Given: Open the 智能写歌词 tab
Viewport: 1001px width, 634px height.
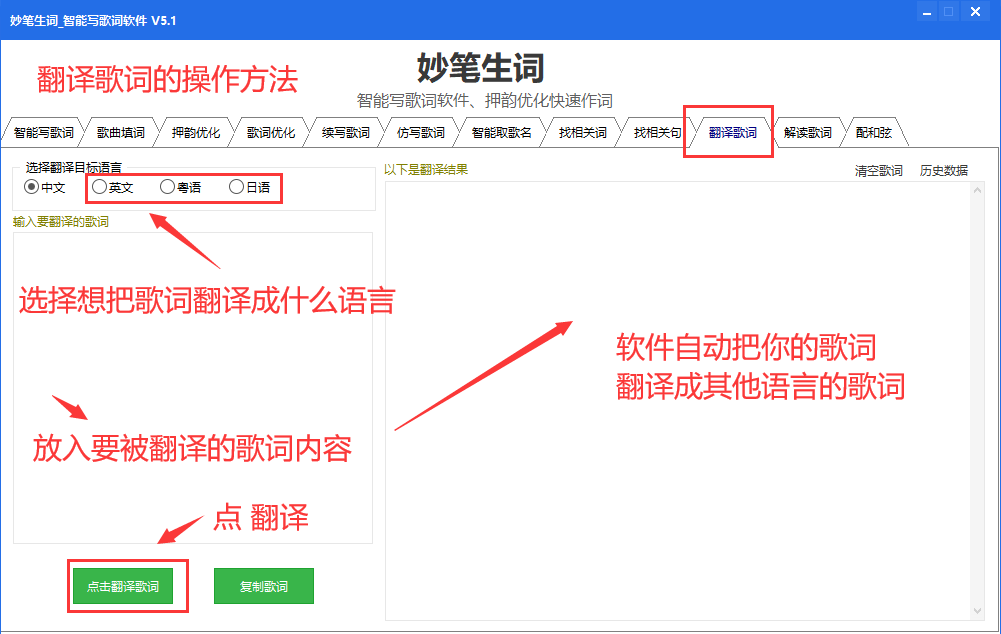Looking at the screenshot, I should (43, 133).
